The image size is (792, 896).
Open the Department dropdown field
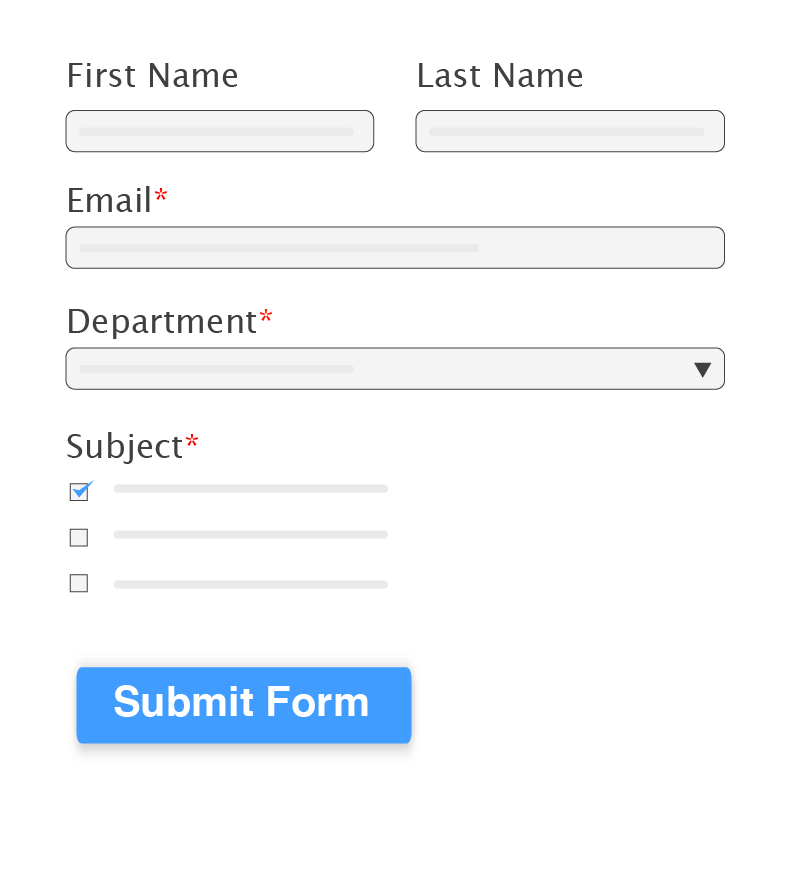pos(380,369)
